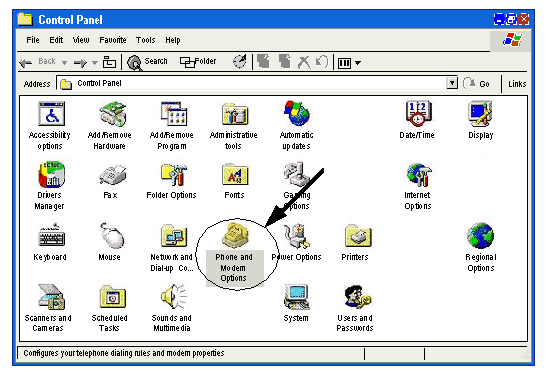The image size is (552, 372).
Task: Click the Search toolbar button
Action: click(x=147, y=62)
